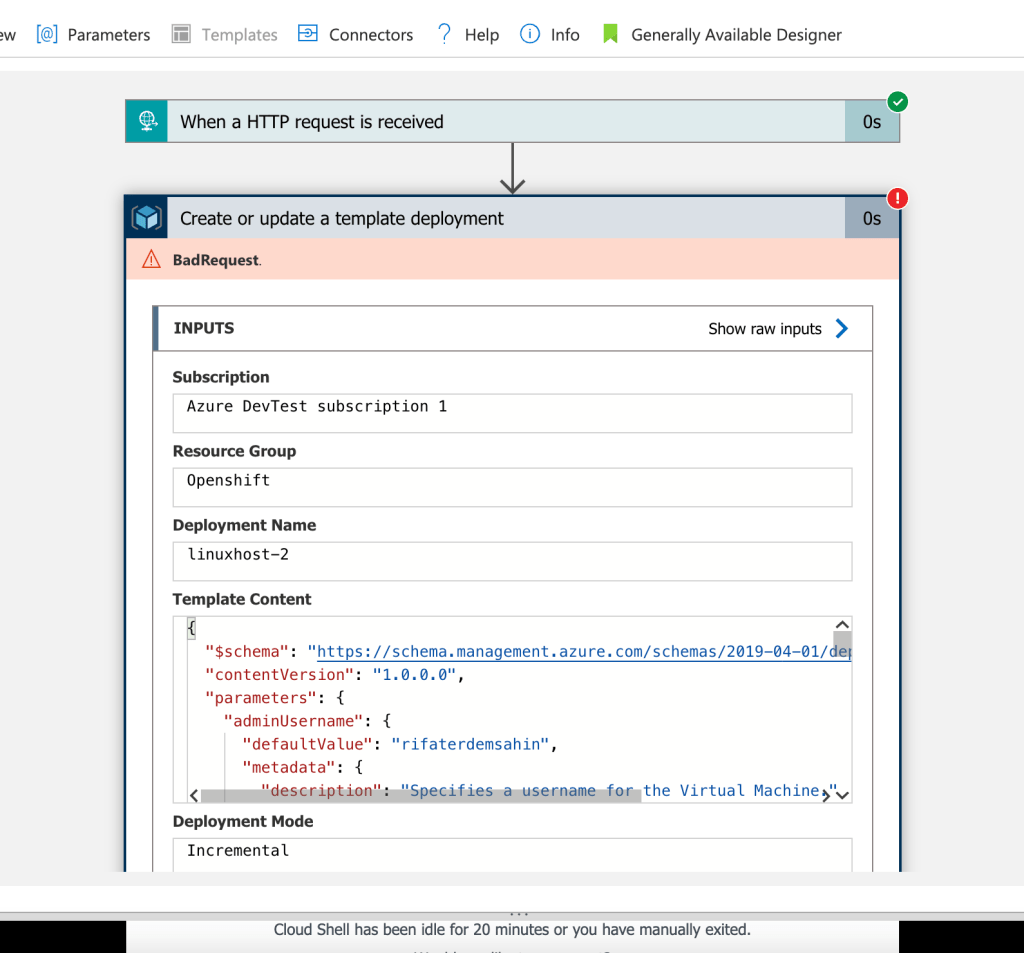Image resolution: width=1024 pixels, height=953 pixels.
Task: Click the Cloud Shell panel resize handle dots
Action: [x=519, y=913]
